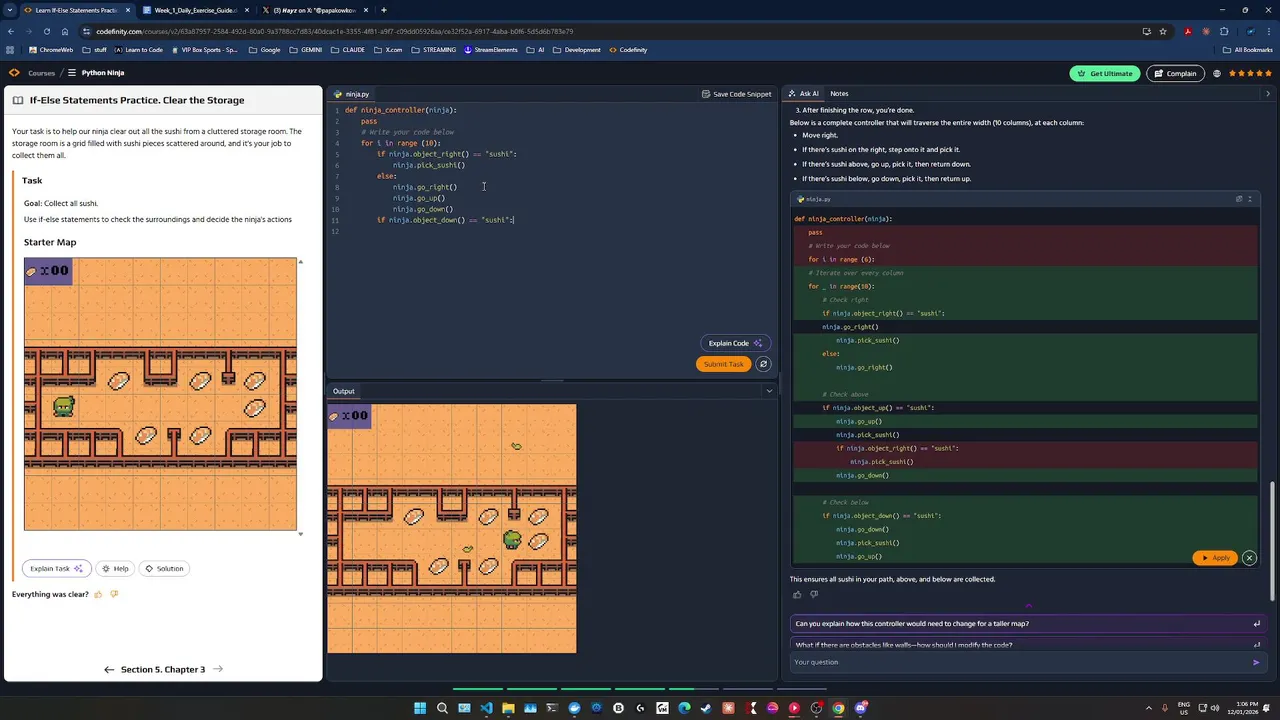Click the Output panel label
Viewport: 1280px width, 720px height.
344,391
